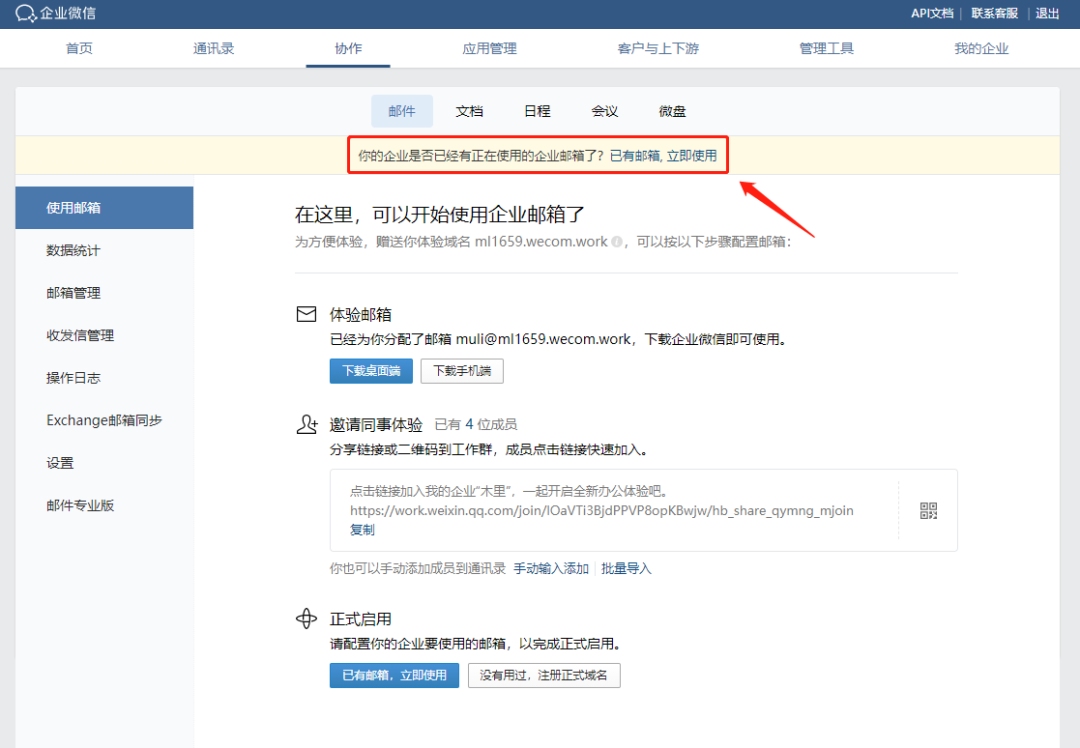Open the API文档 link
This screenshot has width=1080, height=748.
point(932,13)
